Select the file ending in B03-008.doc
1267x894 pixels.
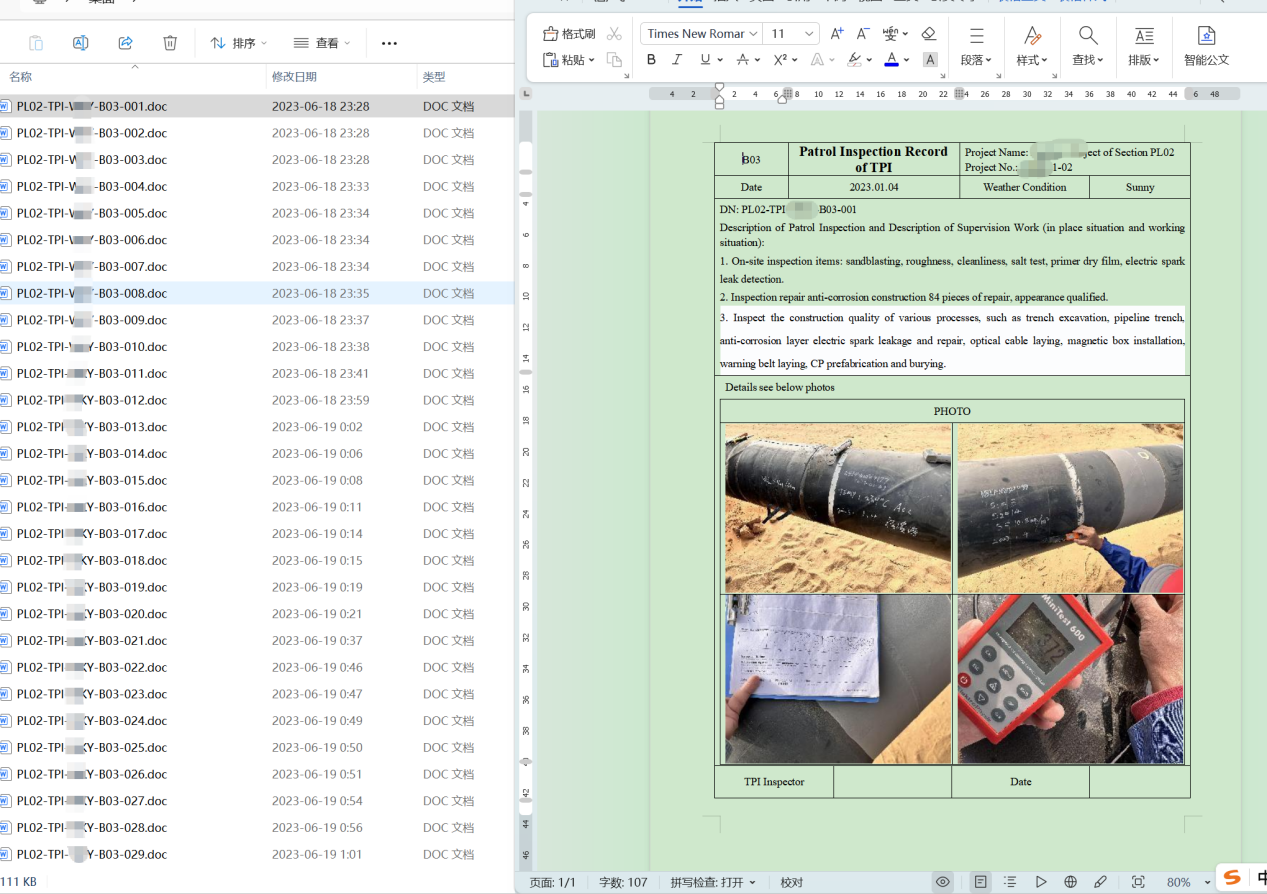257,293
